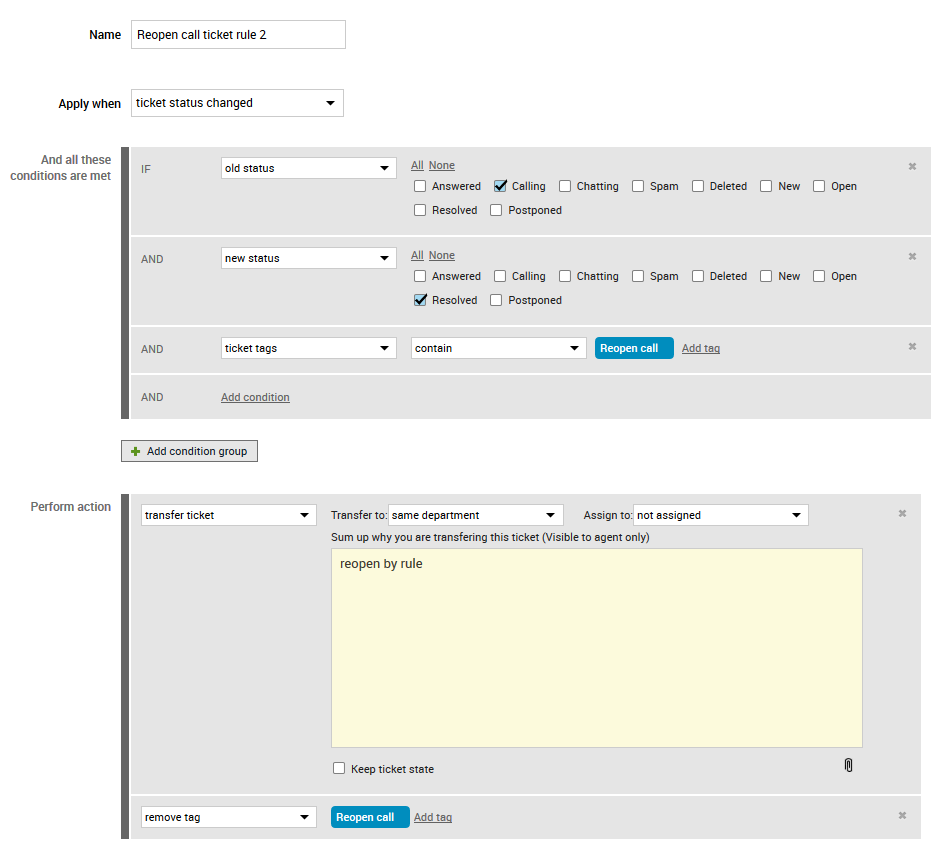
Task: Uncheck Resolved in new status
Action: (421, 300)
